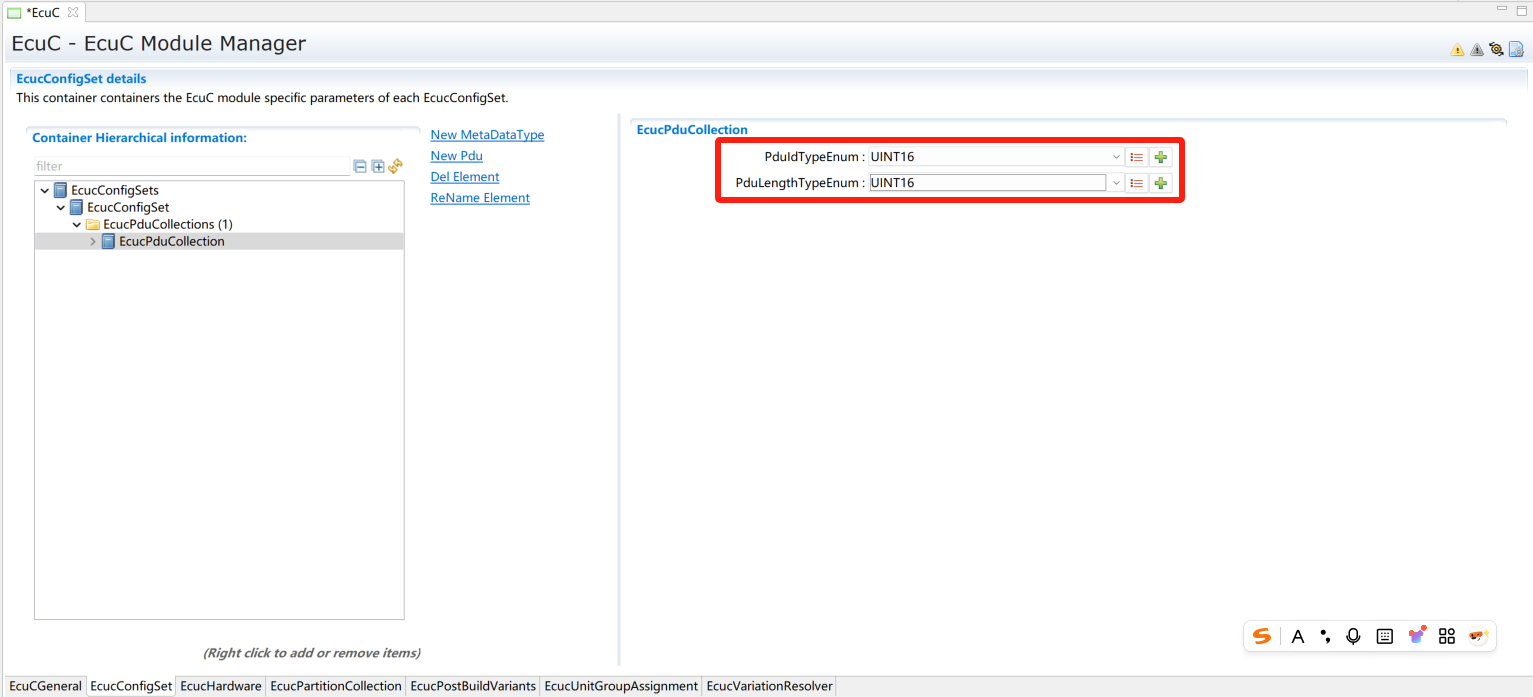Open the PduLengthTypeEnum dropdown arrow

[x=1116, y=183]
